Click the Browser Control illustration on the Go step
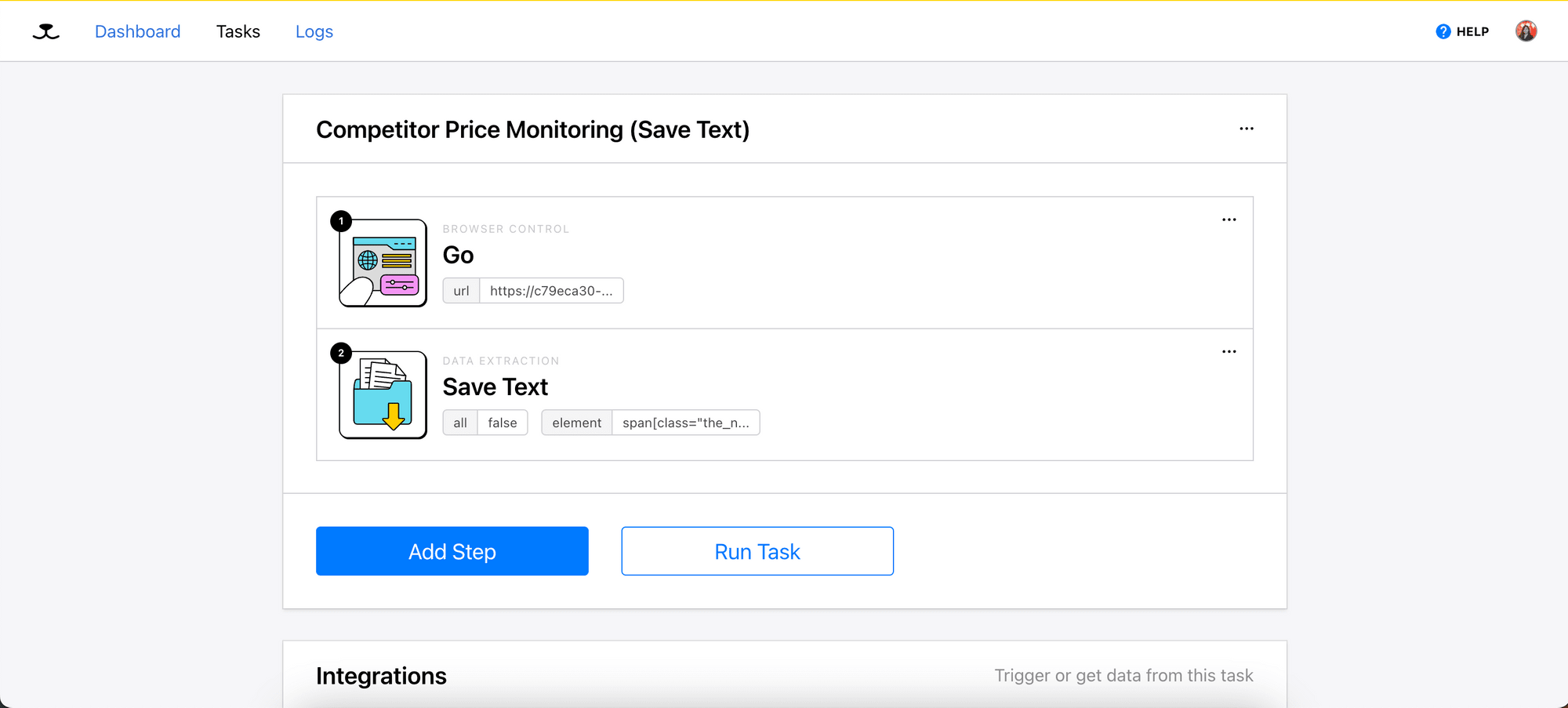Viewport: 1568px width, 708px height. click(382, 262)
